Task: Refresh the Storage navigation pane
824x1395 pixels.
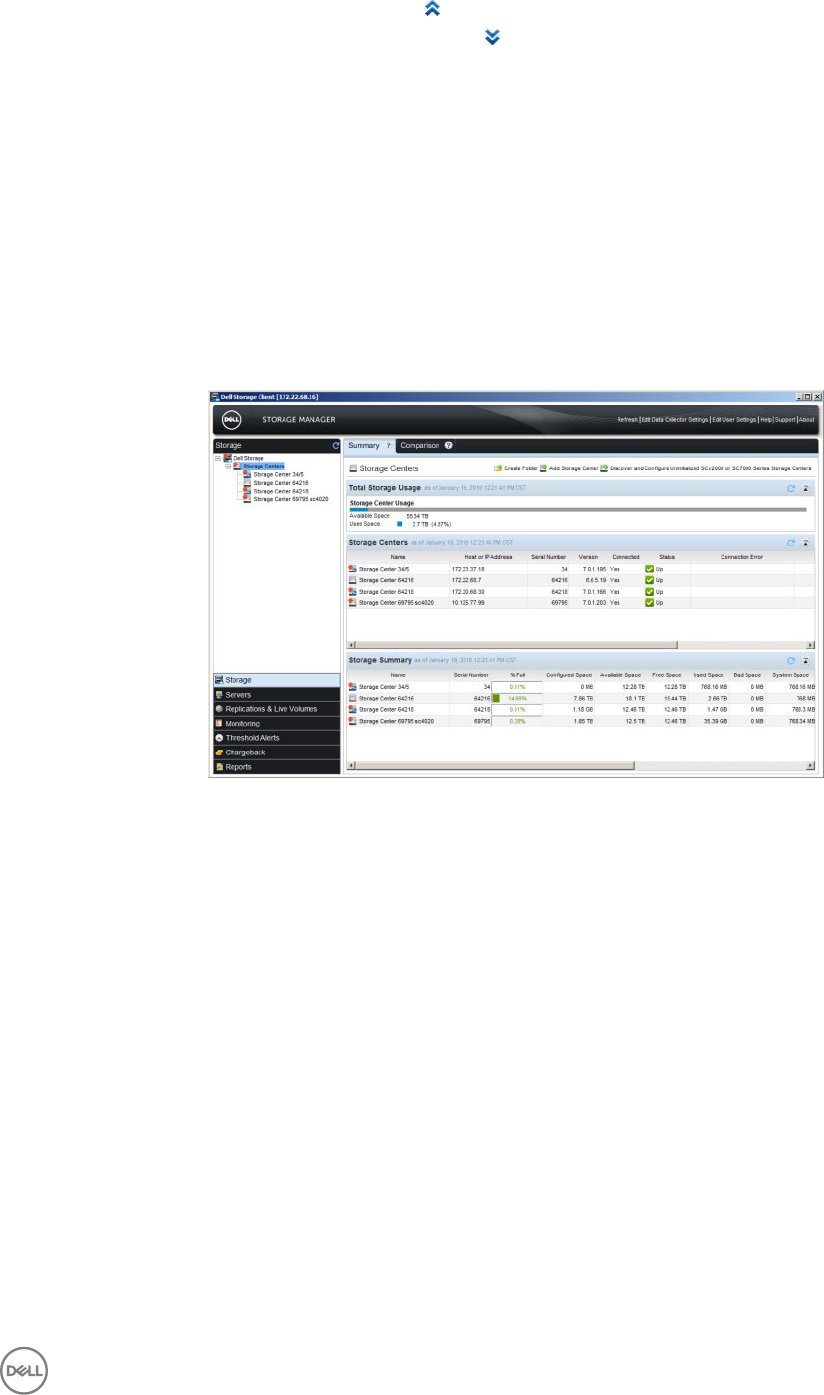Action: (336, 445)
